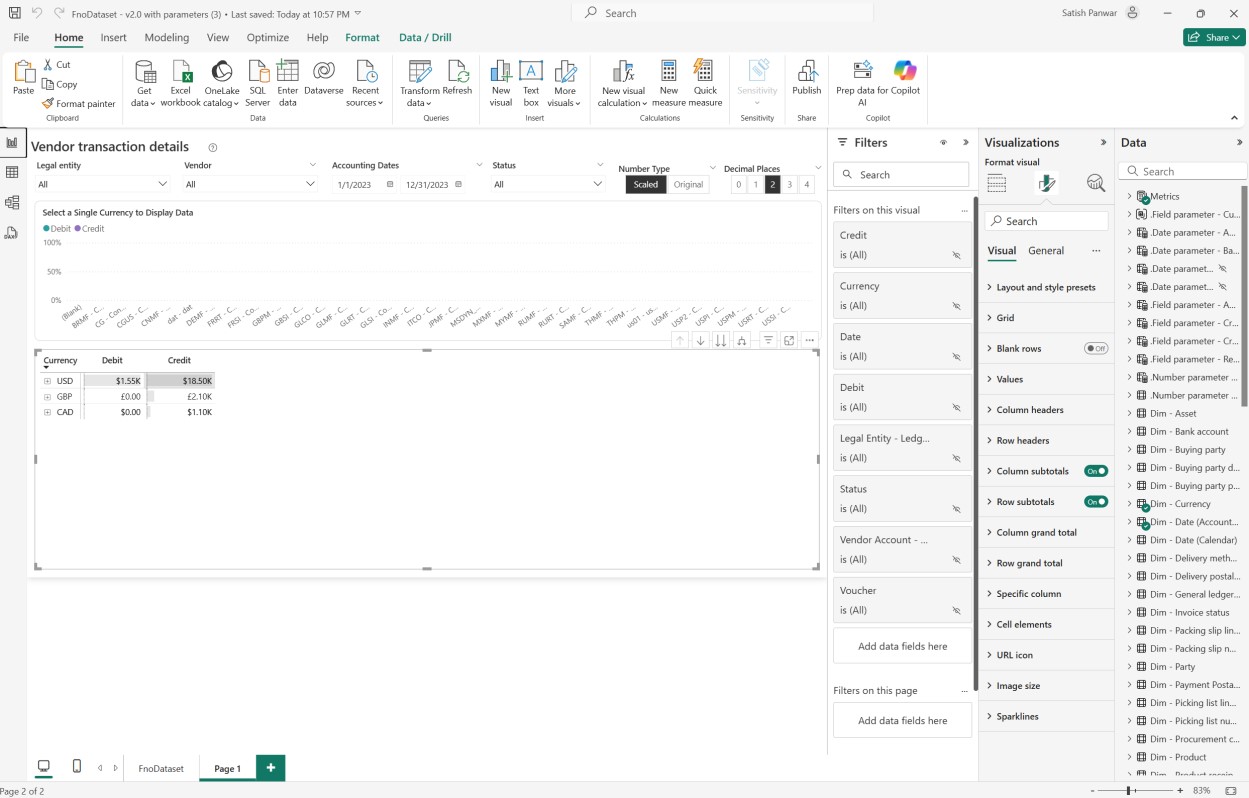The height and width of the screenshot is (798, 1249).
Task: Switch to the FnoDataset page tab
Action: (161, 768)
